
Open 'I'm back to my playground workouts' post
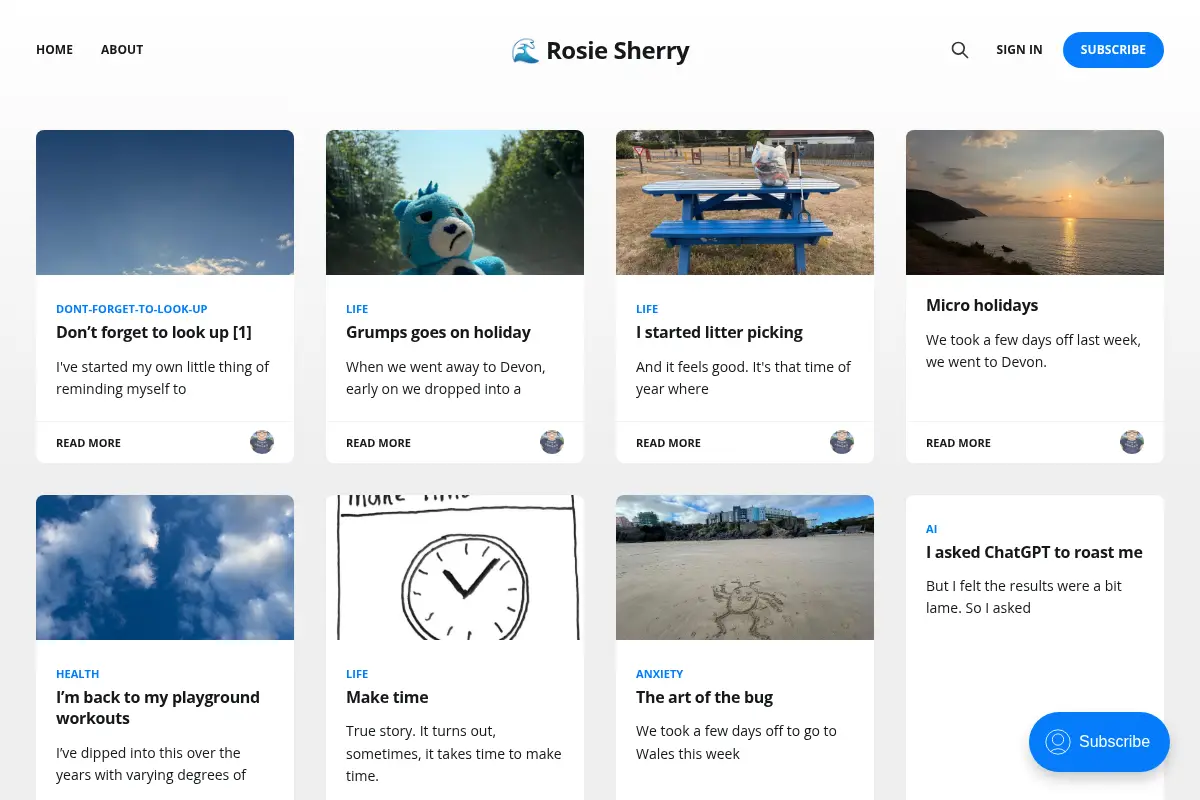pos(158,707)
